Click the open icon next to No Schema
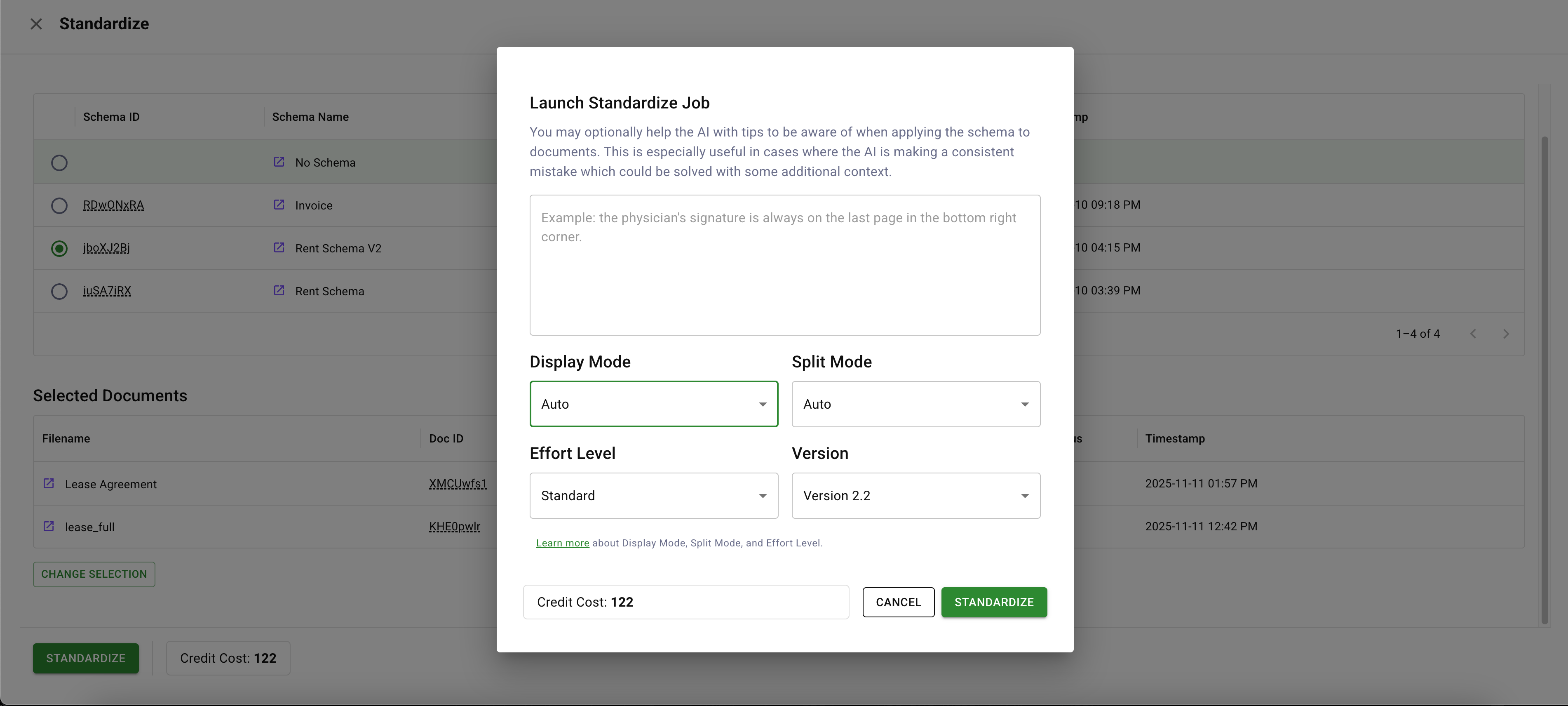The height and width of the screenshot is (706, 1568). click(x=279, y=162)
